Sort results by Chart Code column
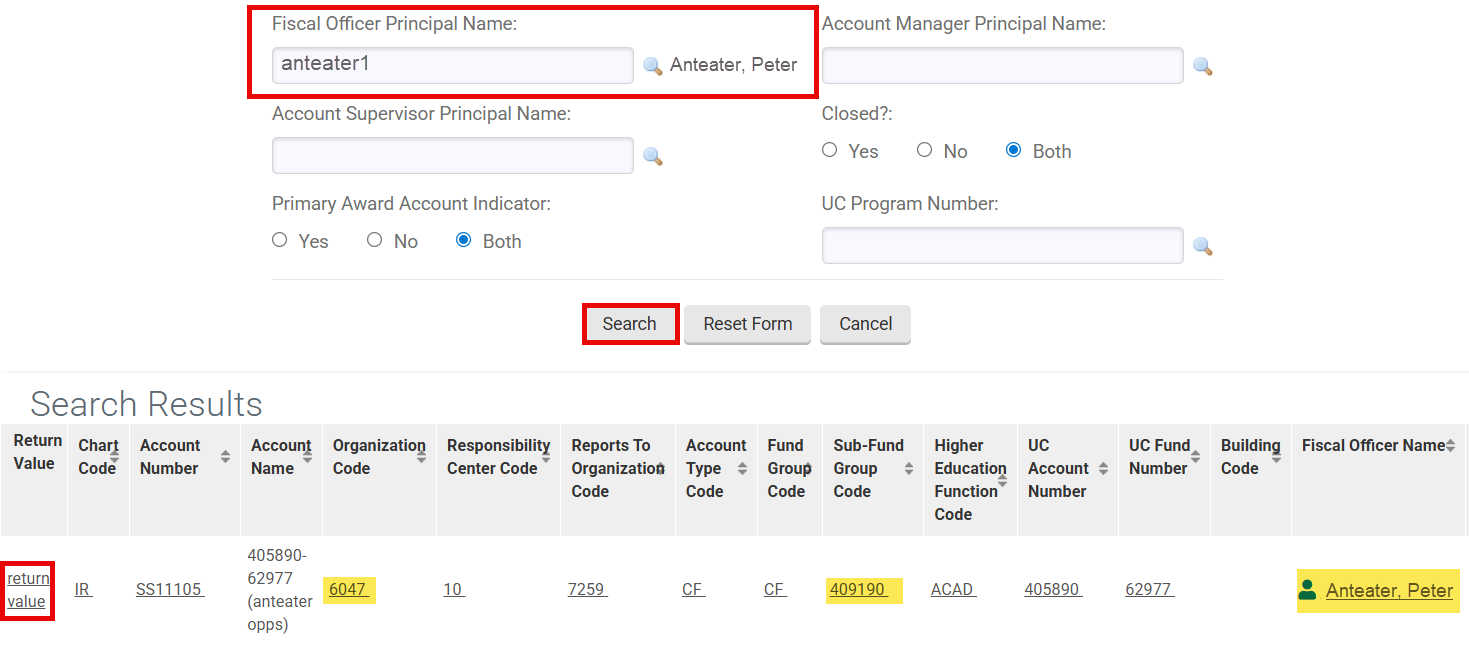 (x=113, y=455)
